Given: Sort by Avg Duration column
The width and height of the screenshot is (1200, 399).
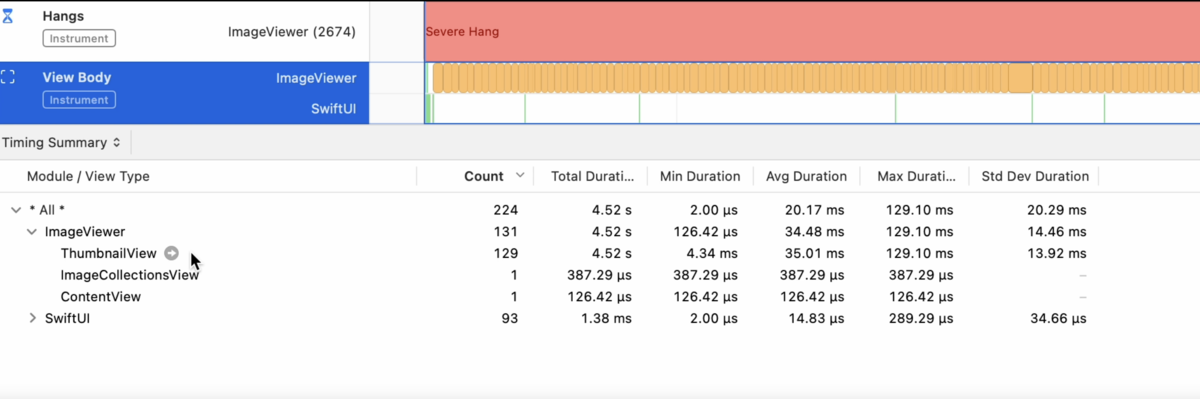Looking at the screenshot, I should click(806, 176).
